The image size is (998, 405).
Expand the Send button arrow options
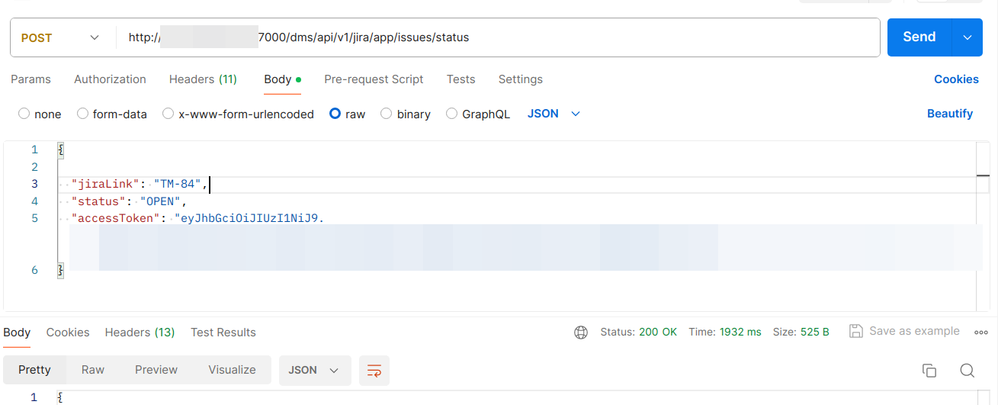click(967, 38)
